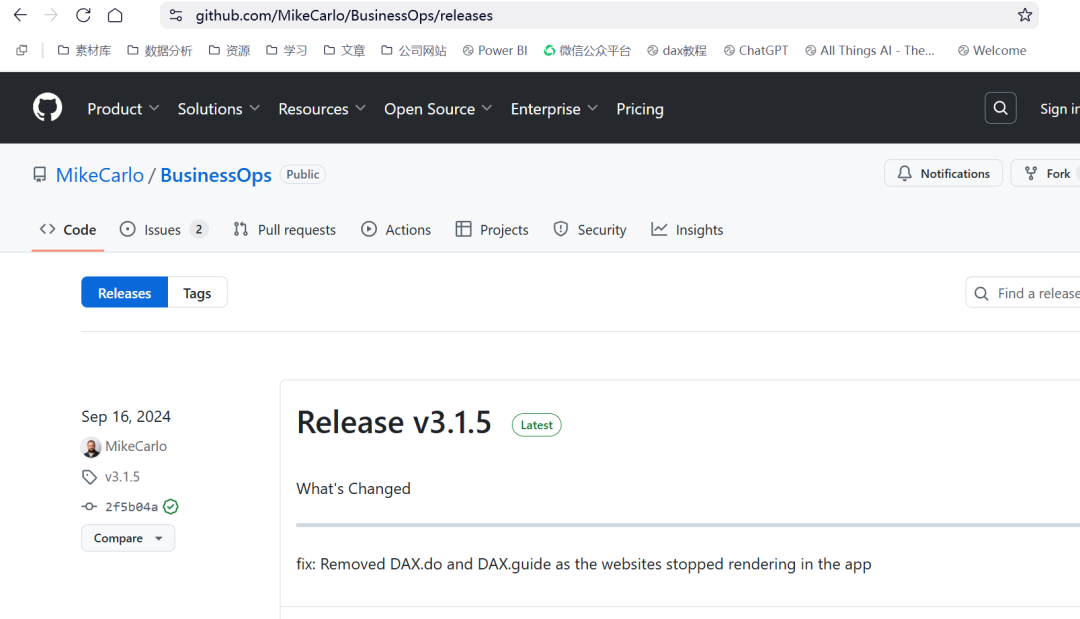This screenshot has width=1080, height=619.
Task: Open the 数据分析 bookmark folder
Action: tap(160, 50)
